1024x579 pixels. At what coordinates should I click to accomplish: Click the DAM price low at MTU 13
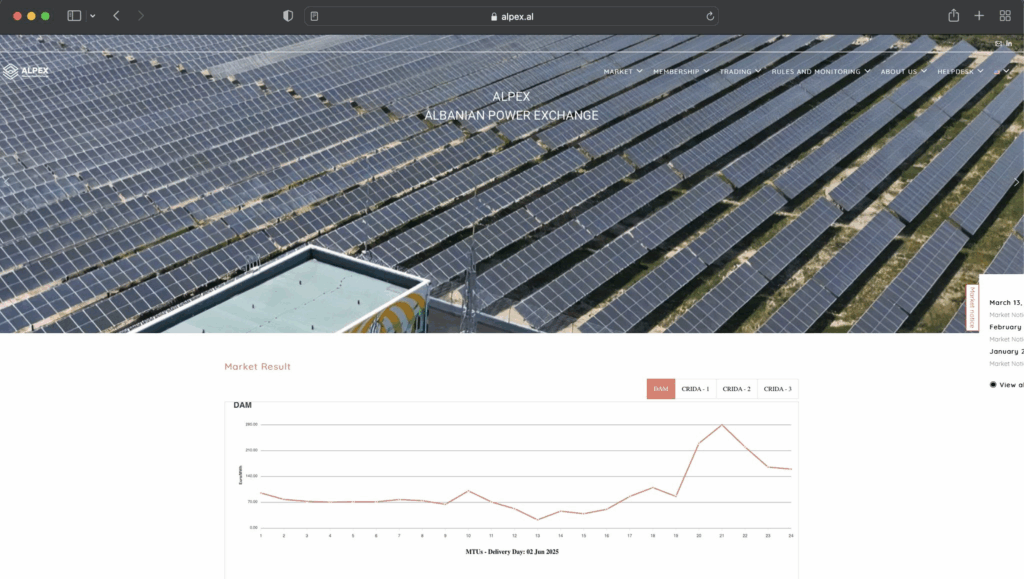(x=537, y=520)
